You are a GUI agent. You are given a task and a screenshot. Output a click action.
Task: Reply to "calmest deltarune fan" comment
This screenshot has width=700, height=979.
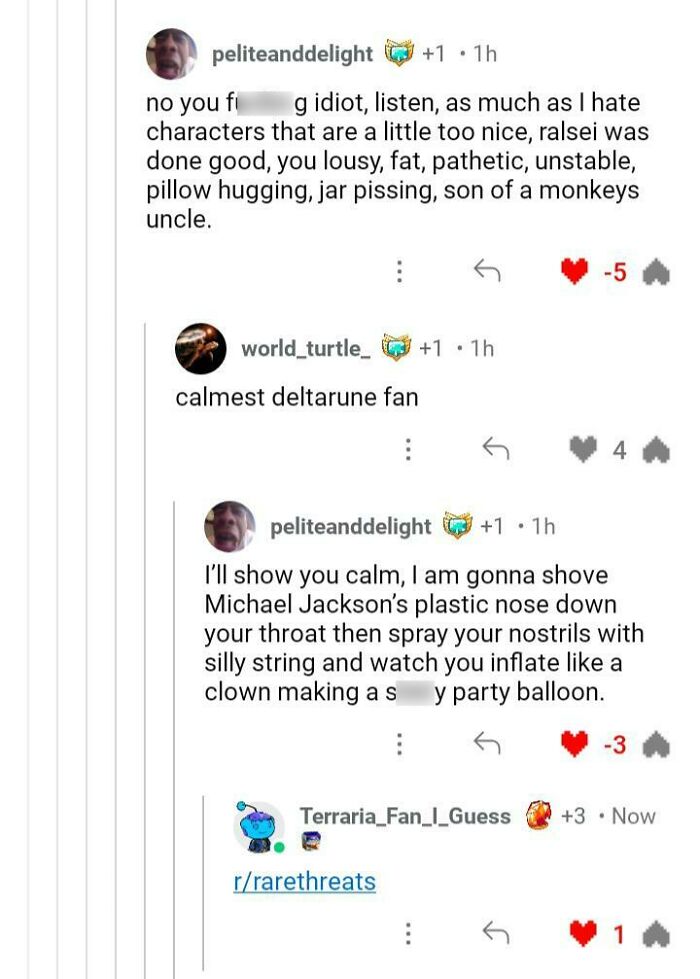(x=495, y=450)
